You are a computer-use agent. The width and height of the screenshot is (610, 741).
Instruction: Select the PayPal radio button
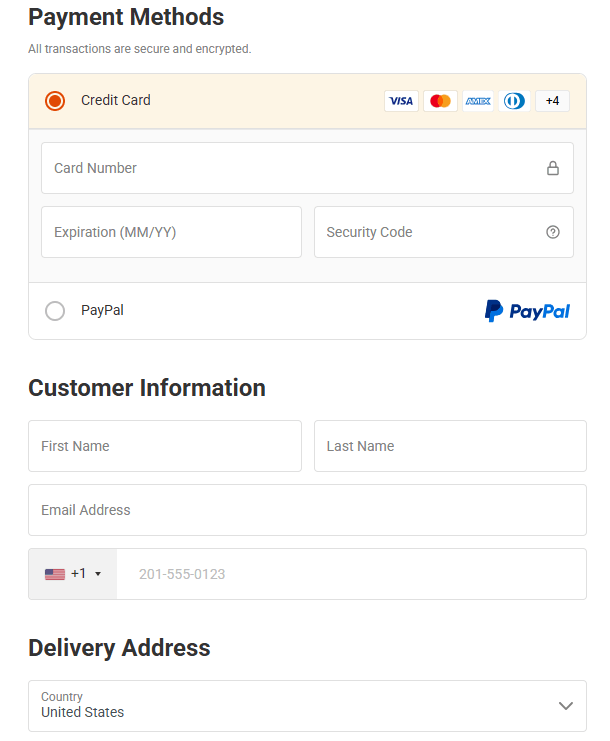point(55,311)
